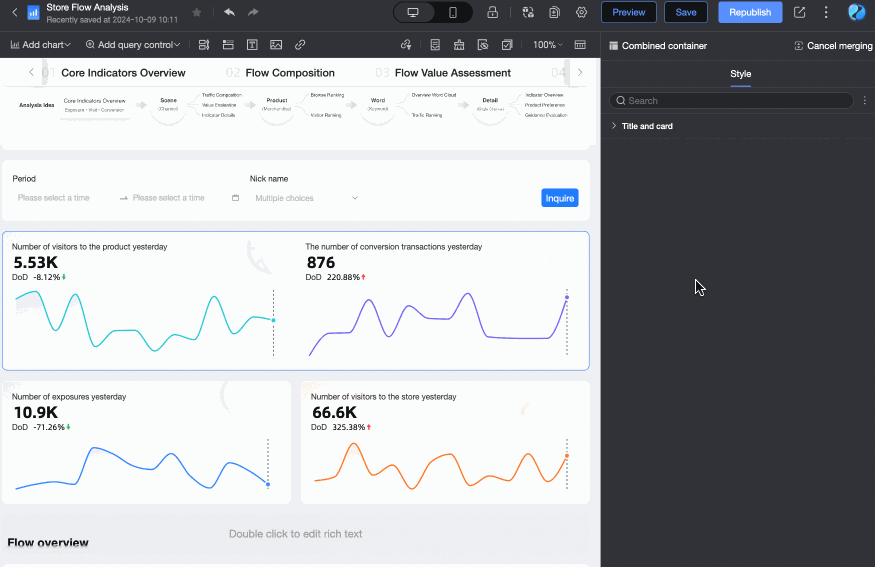Switch to mobile layout view
This screenshot has height=567, width=875.
click(x=452, y=12)
